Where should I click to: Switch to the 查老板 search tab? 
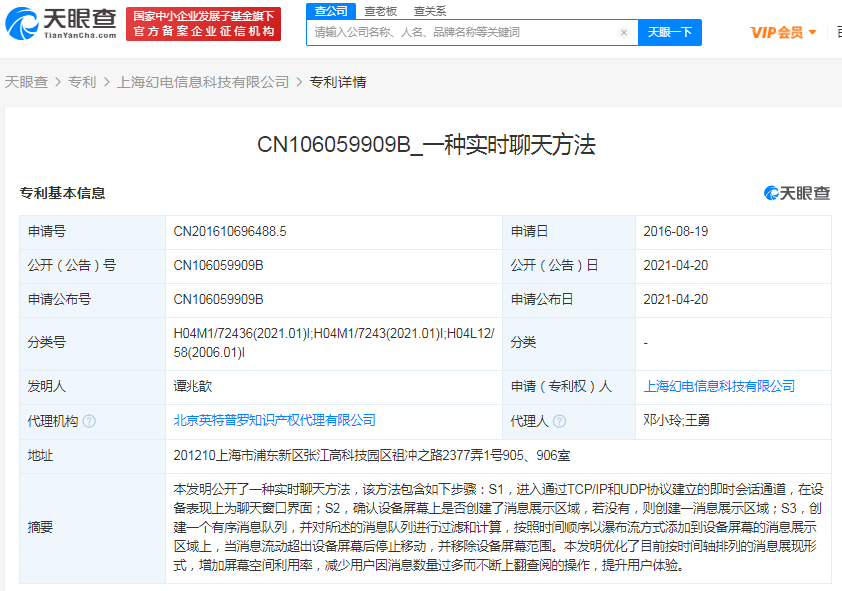pyautogui.click(x=380, y=11)
